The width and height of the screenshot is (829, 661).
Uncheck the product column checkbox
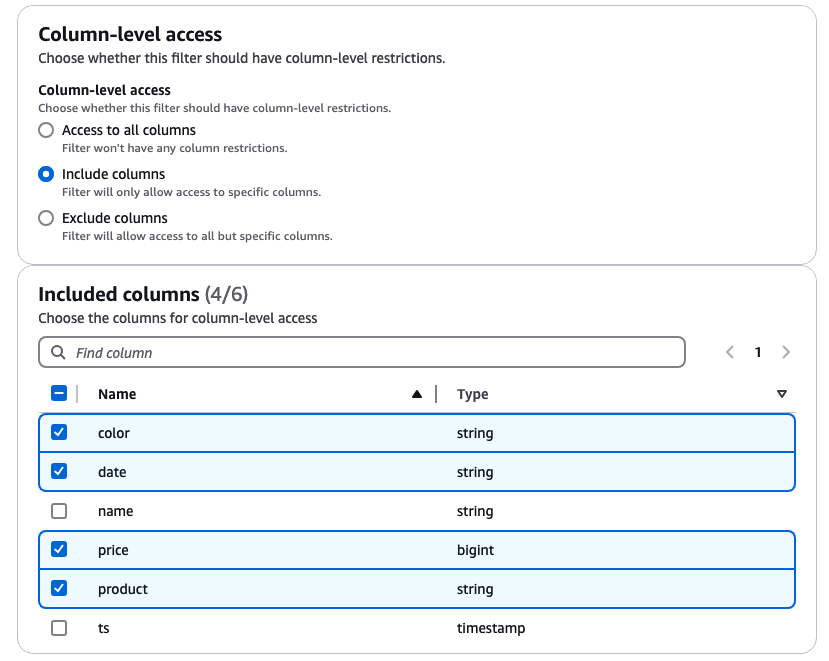pyautogui.click(x=59, y=588)
